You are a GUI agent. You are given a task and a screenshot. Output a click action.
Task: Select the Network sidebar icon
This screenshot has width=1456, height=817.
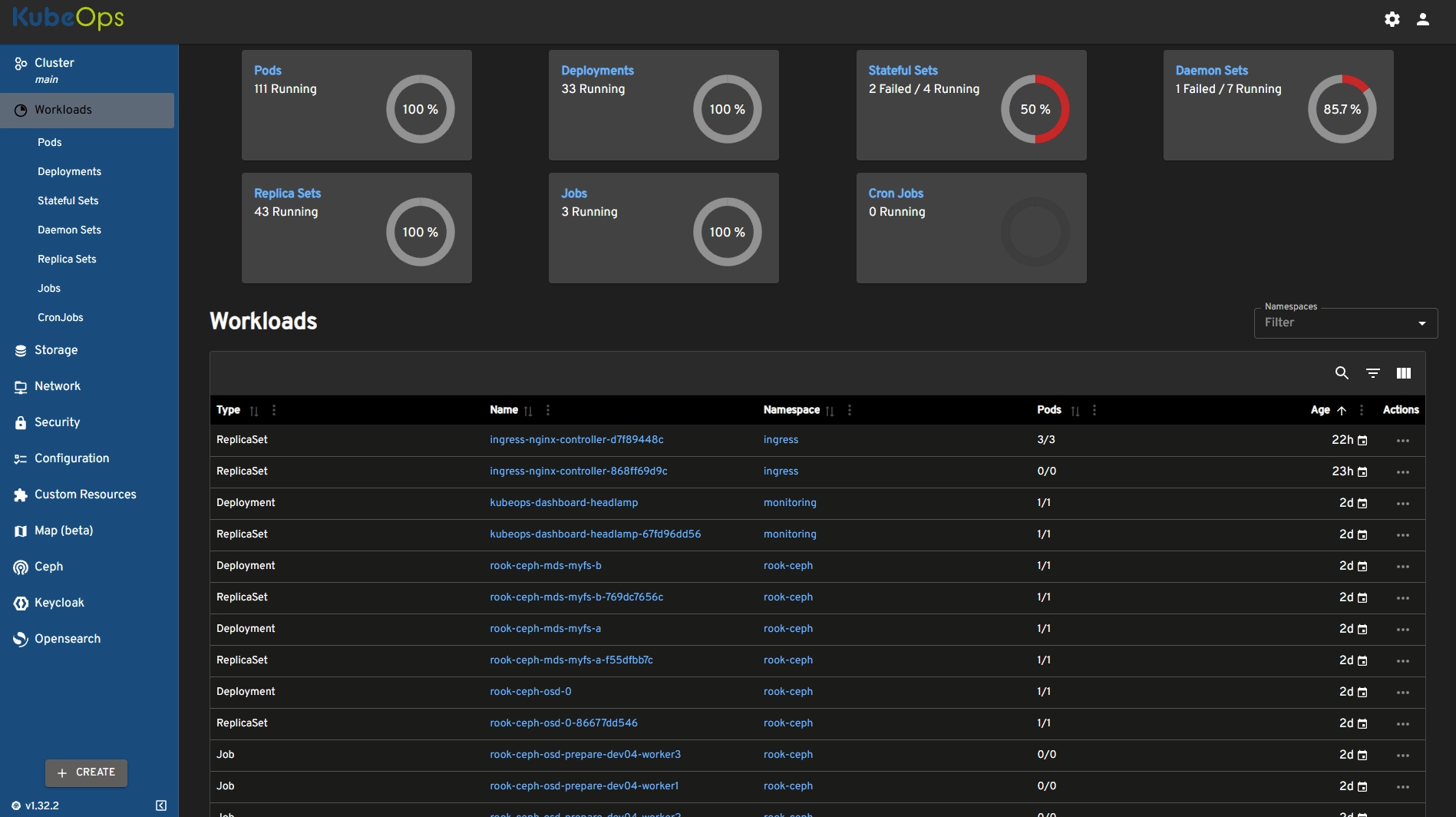(x=21, y=386)
